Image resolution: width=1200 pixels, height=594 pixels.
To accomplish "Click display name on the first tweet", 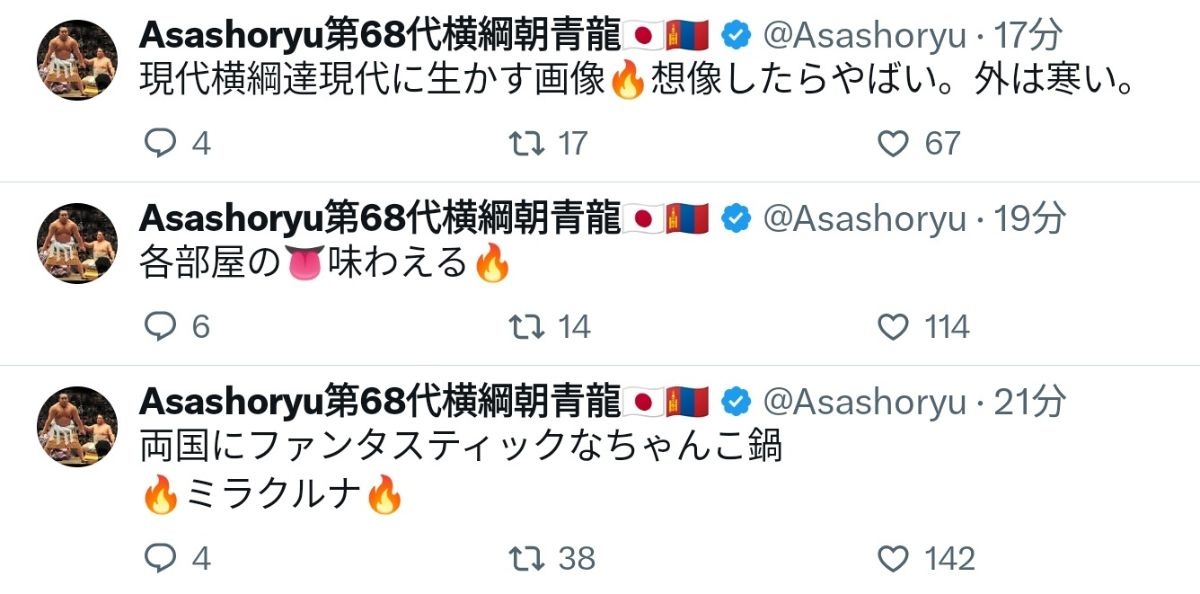I will [380, 36].
